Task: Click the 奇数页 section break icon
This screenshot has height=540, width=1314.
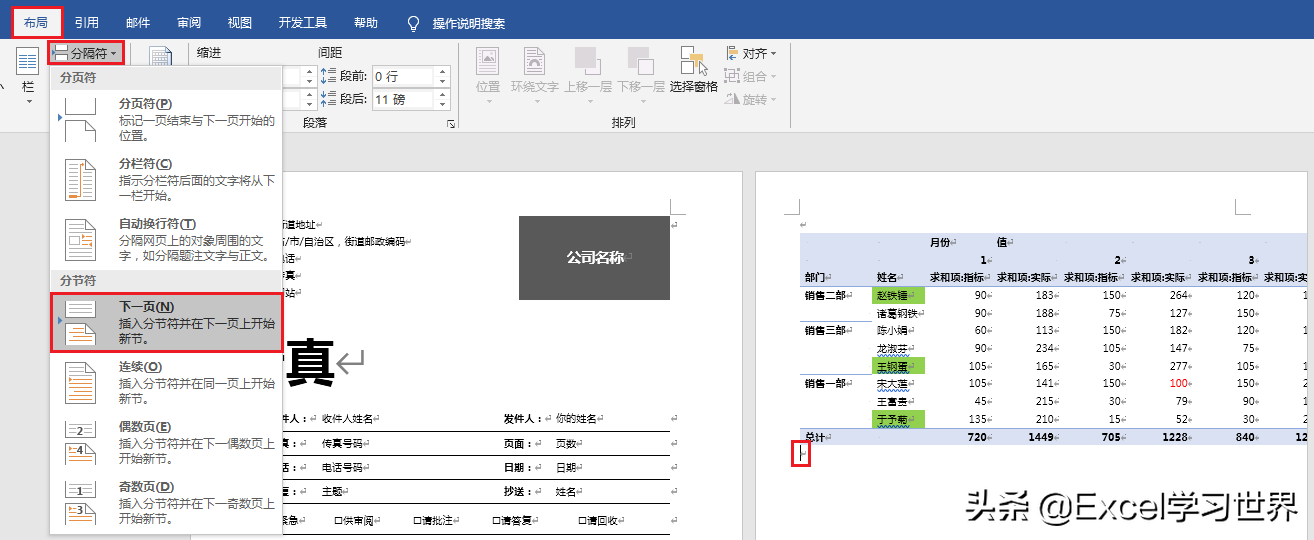Action: coord(80,503)
